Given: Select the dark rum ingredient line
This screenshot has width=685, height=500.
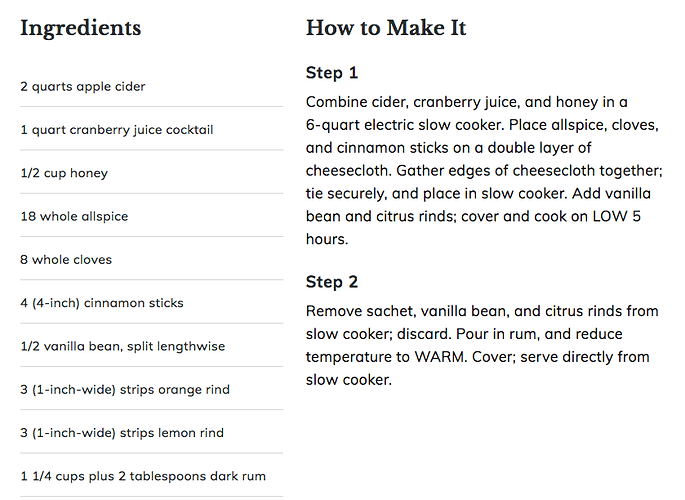Looking at the screenshot, I should coord(143,476).
